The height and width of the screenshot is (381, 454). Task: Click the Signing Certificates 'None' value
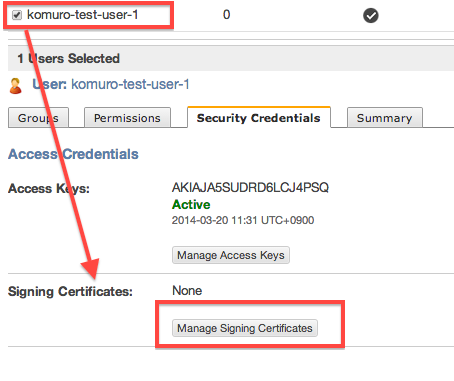[187, 291]
